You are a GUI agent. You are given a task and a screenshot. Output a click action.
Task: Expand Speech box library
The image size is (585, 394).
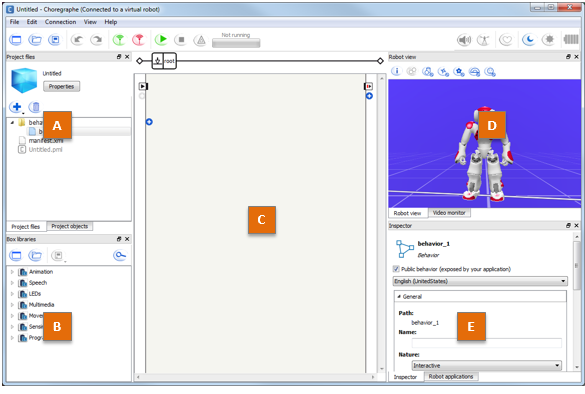click(12, 283)
